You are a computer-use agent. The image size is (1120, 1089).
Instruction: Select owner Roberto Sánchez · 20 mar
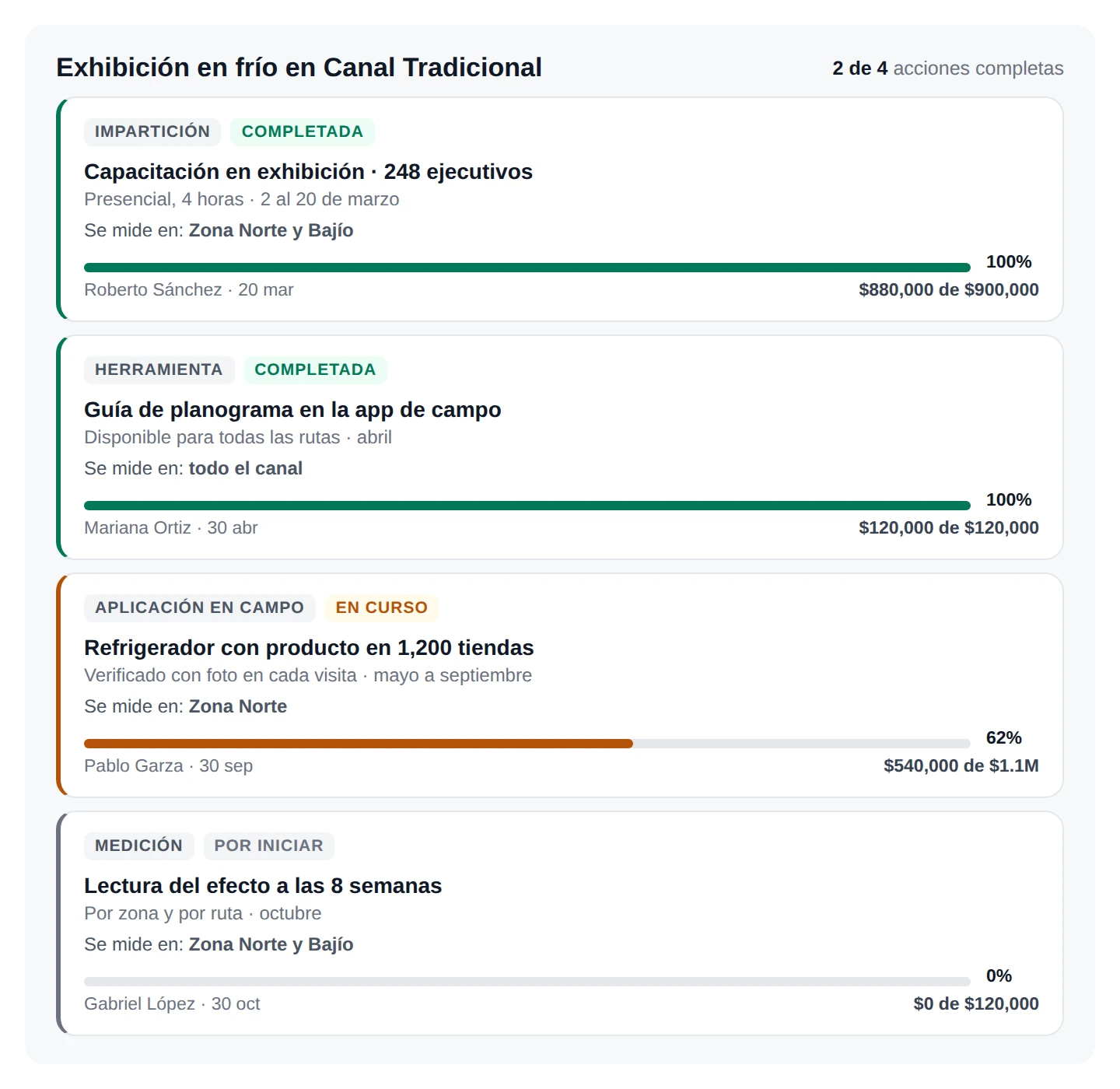click(x=189, y=289)
